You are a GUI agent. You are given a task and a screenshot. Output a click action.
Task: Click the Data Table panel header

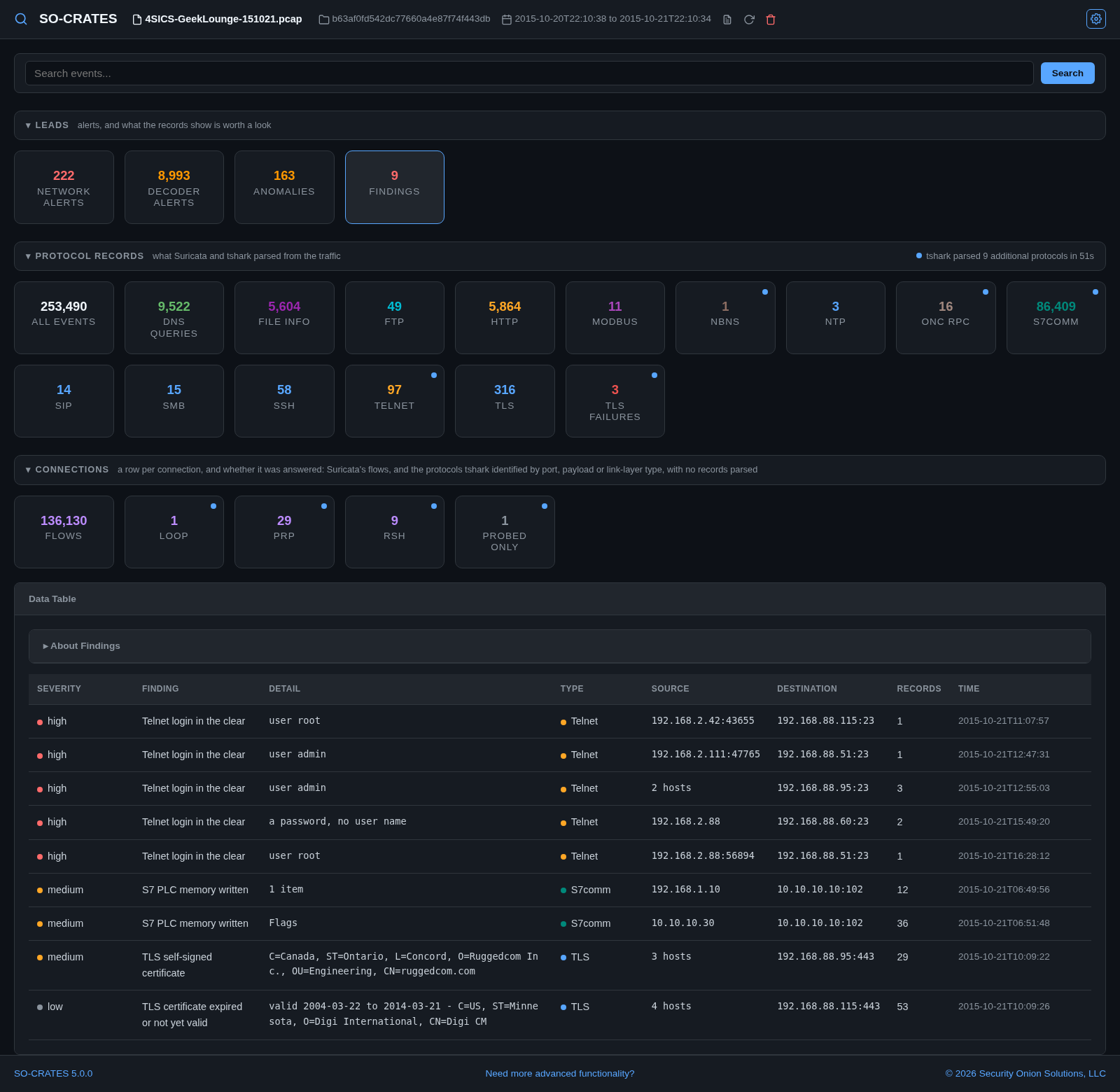pos(560,599)
